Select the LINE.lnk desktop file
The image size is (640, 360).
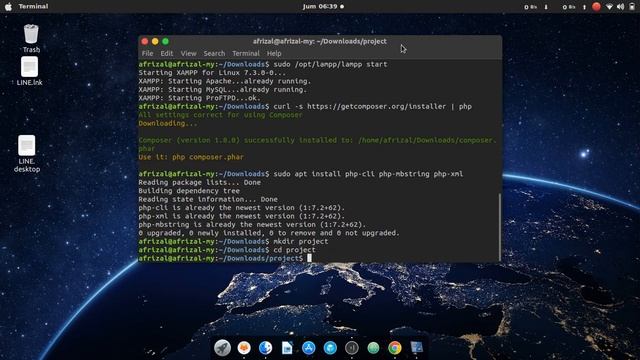click(29, 71)
